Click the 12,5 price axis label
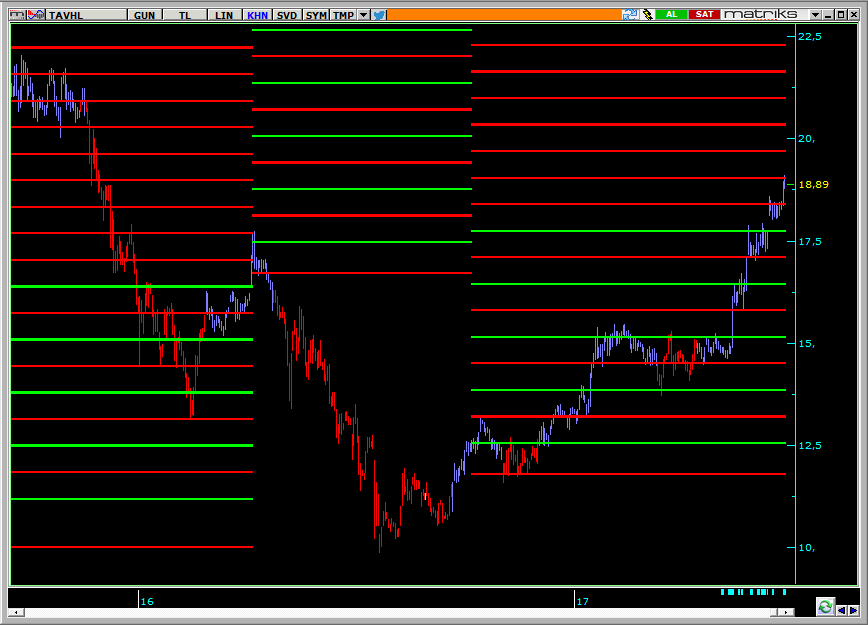Image resolution: width=868 pixels, height=625 pixels. pos(809,445)
